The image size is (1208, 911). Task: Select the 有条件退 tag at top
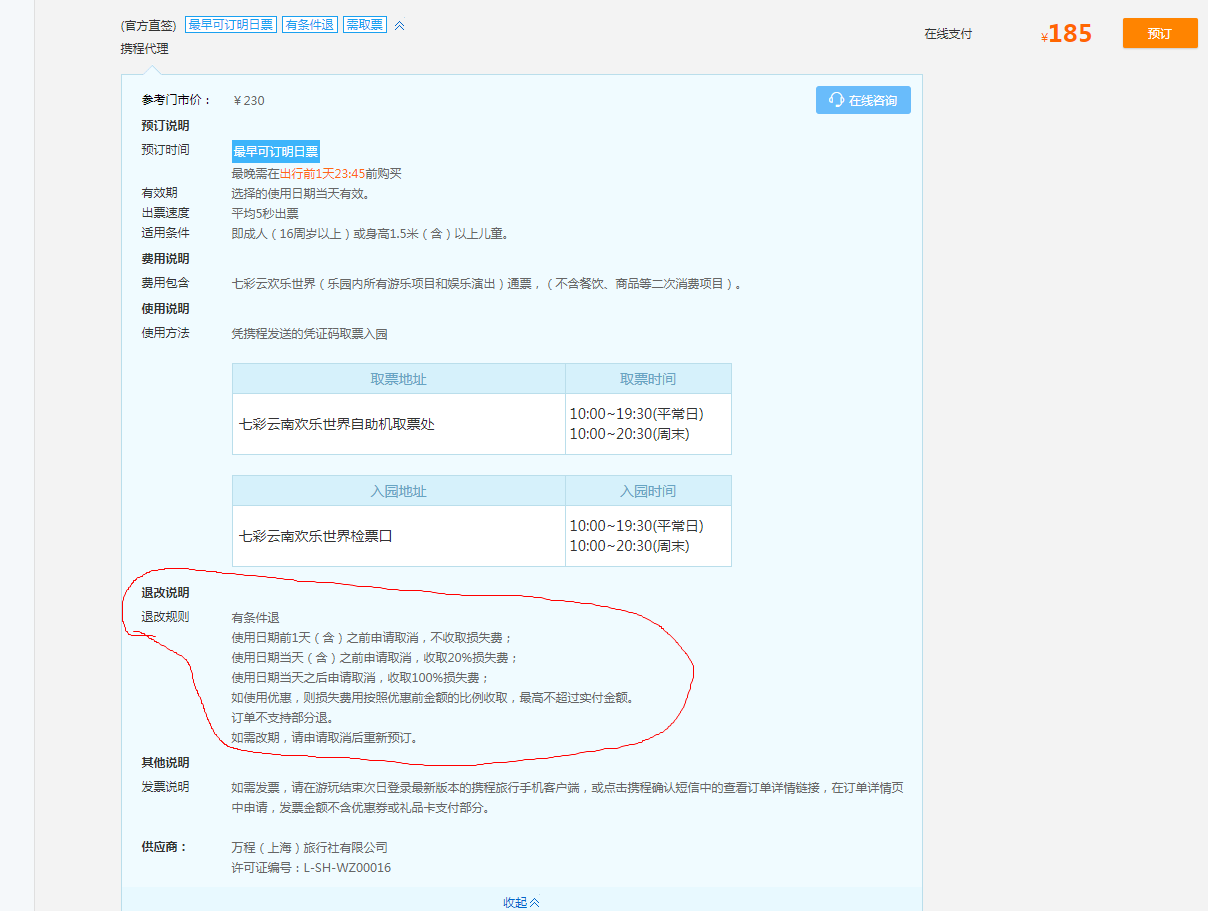click(x=309, y=25)
